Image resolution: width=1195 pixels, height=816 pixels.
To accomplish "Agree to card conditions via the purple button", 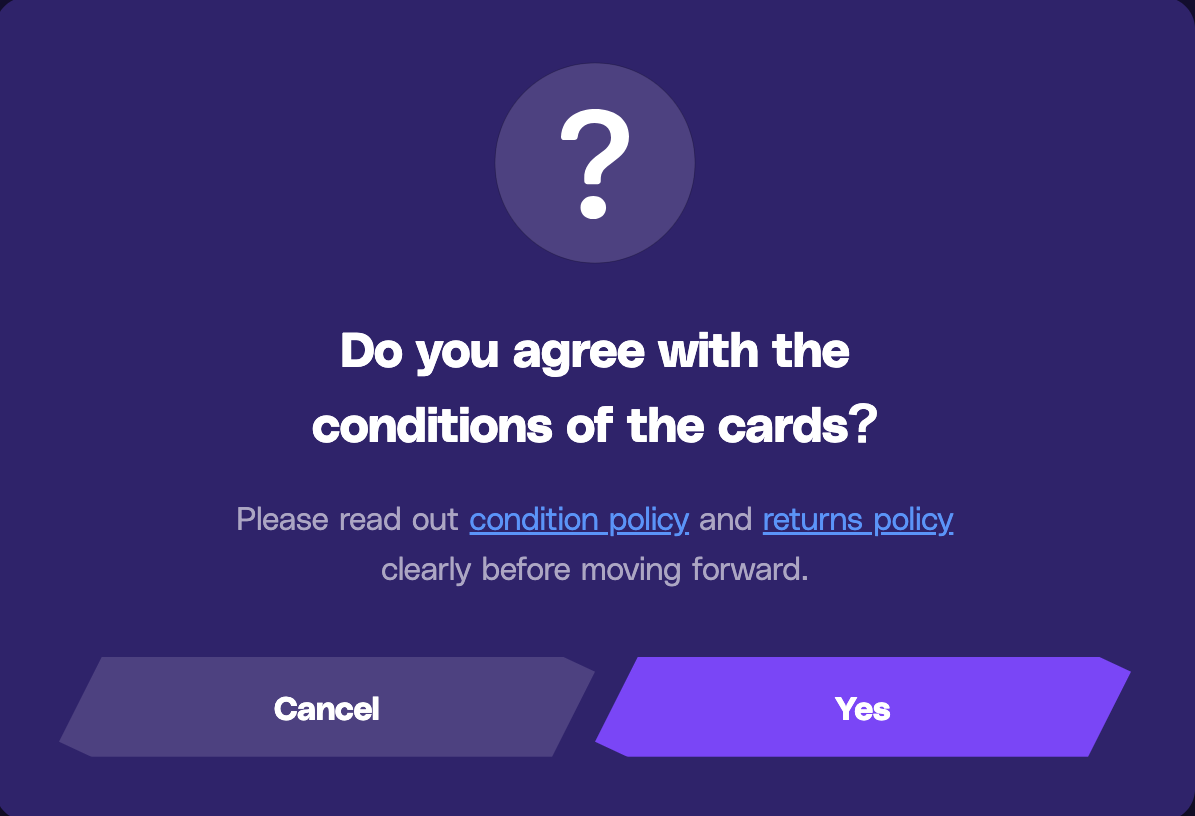I will point(863,707).
